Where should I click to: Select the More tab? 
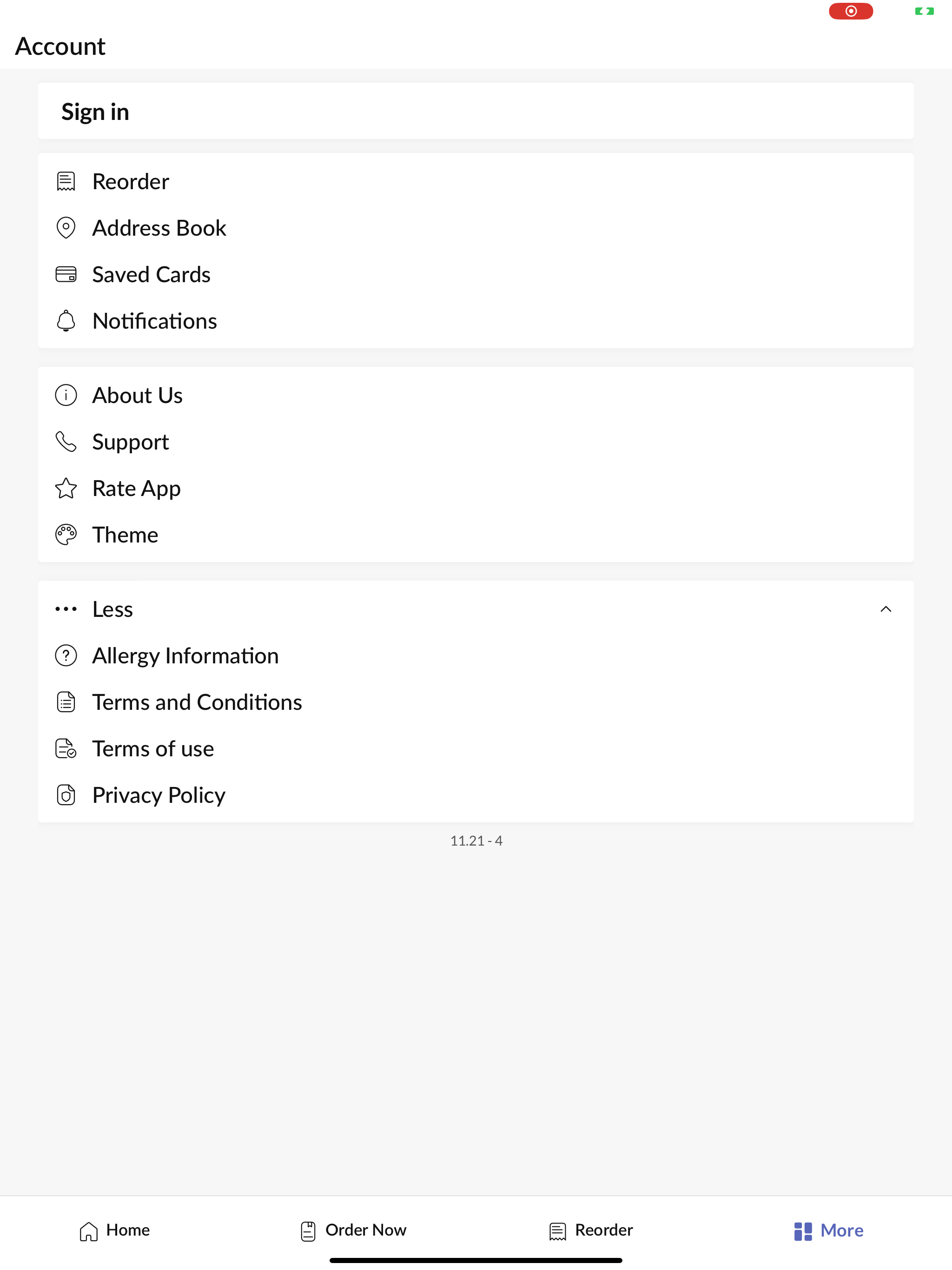point(828,1230)
